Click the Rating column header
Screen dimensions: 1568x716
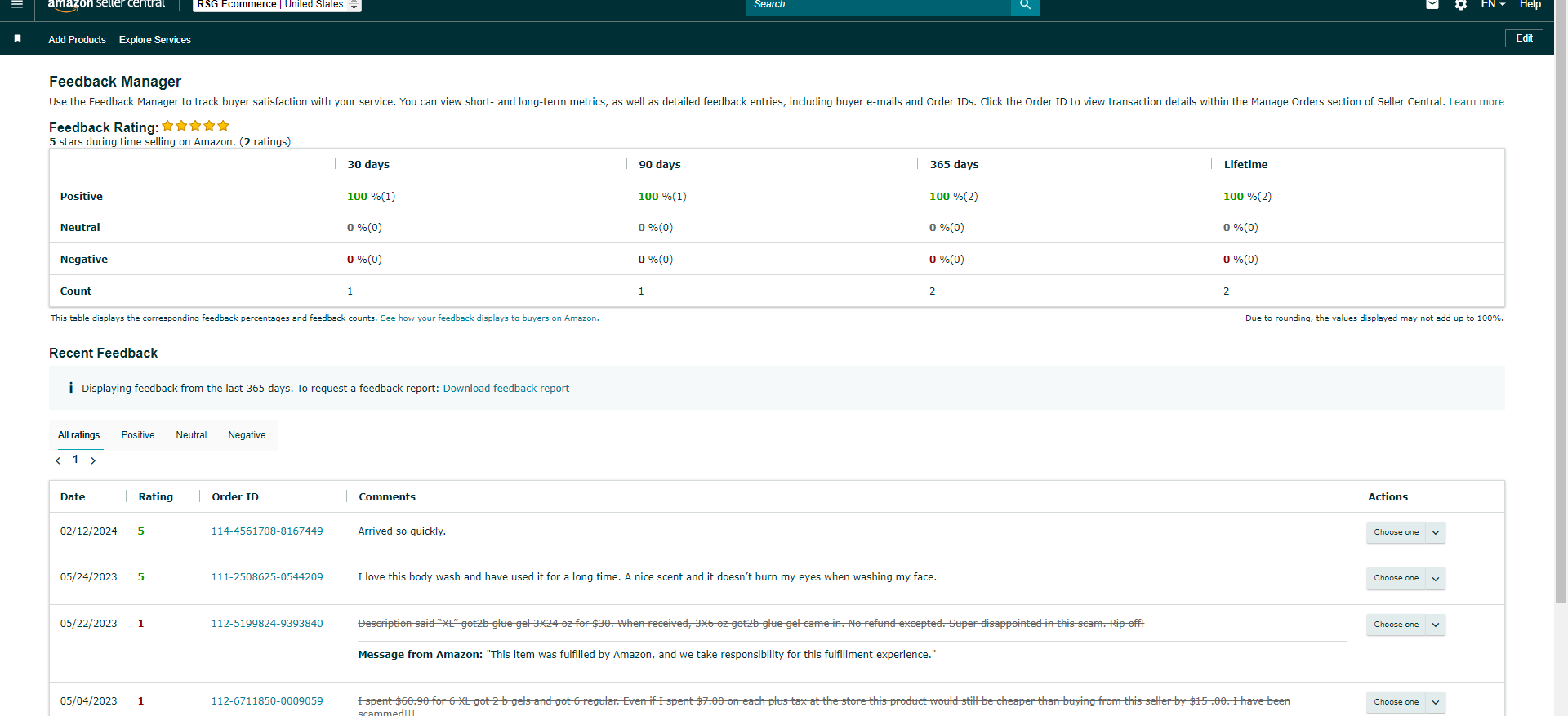(x=156, y=497)
